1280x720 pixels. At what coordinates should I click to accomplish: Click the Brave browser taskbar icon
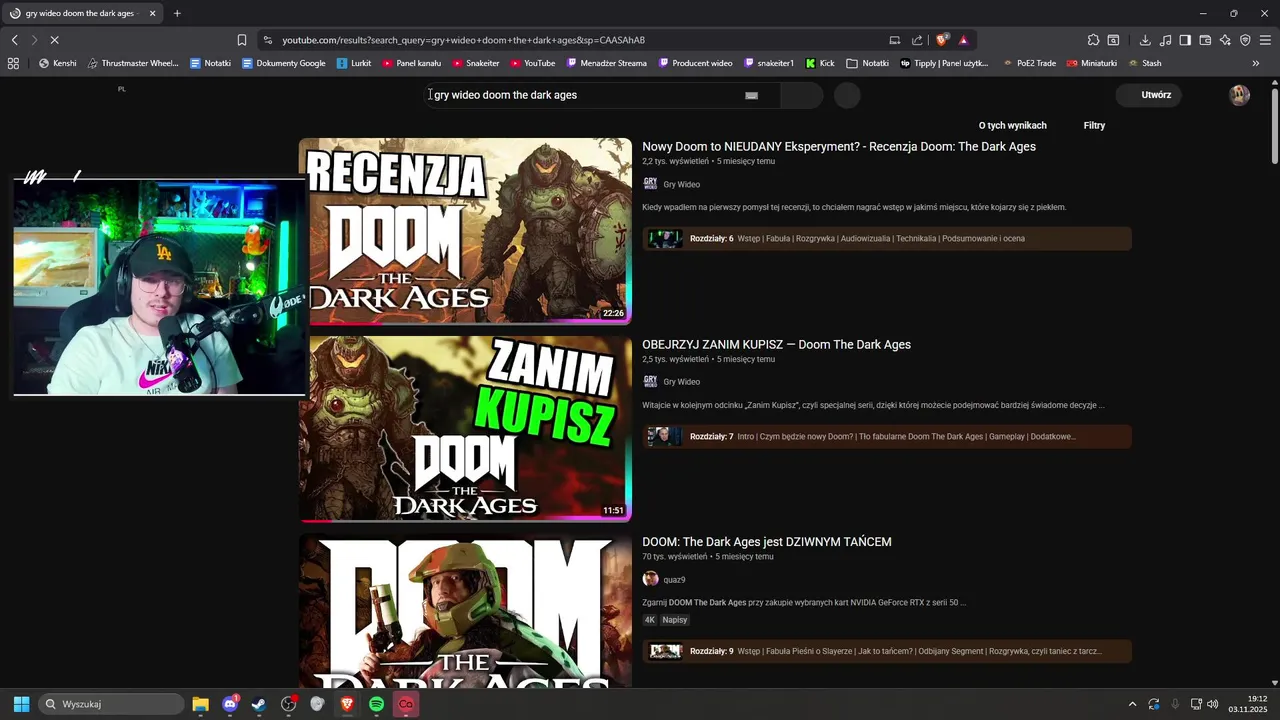pos(347,704)
